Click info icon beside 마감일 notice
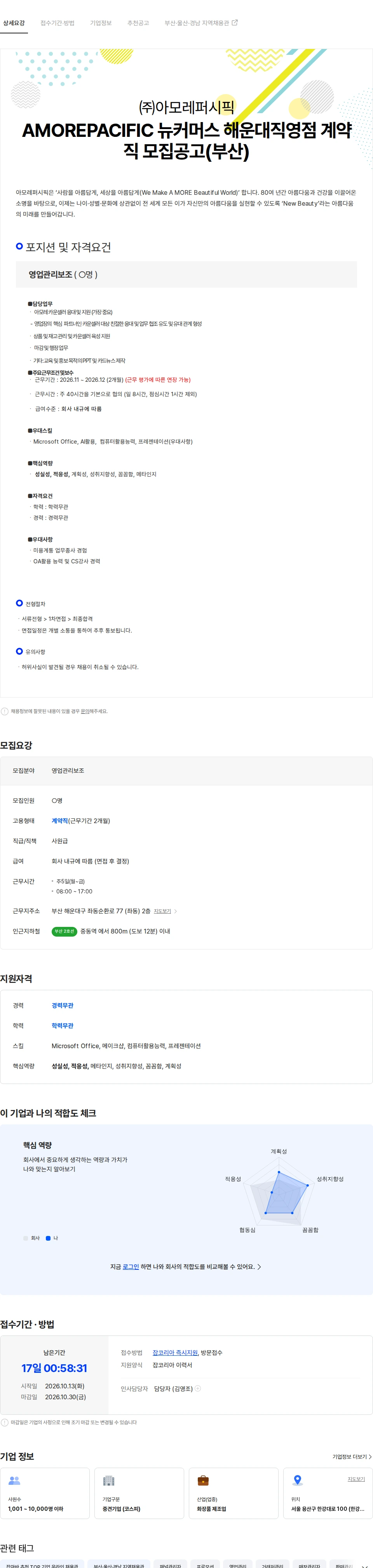The width and height of the screenshot is (373, 1568). click(x=5, y=1423)
